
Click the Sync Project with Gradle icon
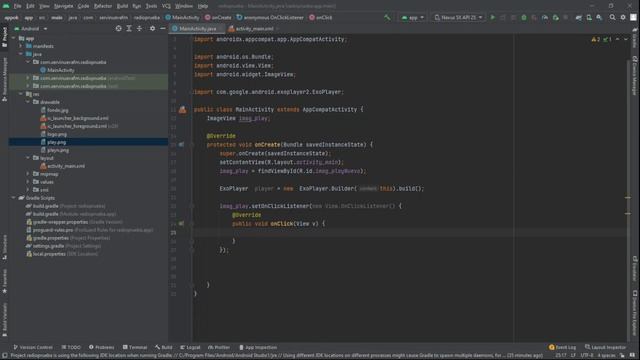[579, 18]
